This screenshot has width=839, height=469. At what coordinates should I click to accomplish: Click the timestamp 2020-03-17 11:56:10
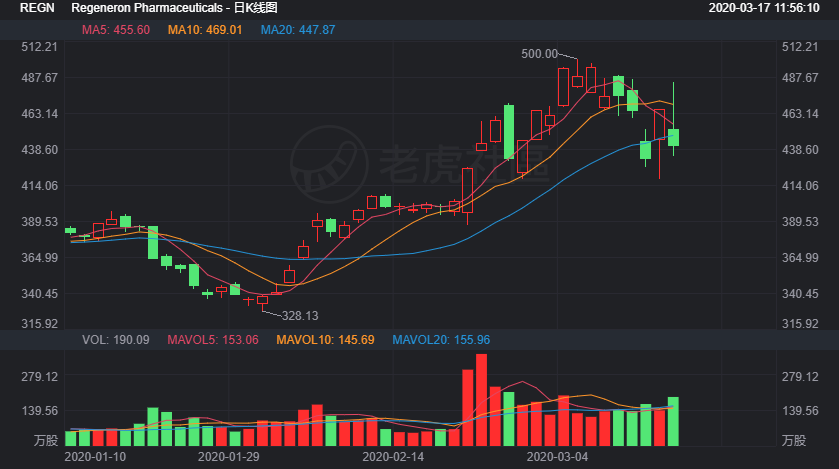tap(764, 8)
